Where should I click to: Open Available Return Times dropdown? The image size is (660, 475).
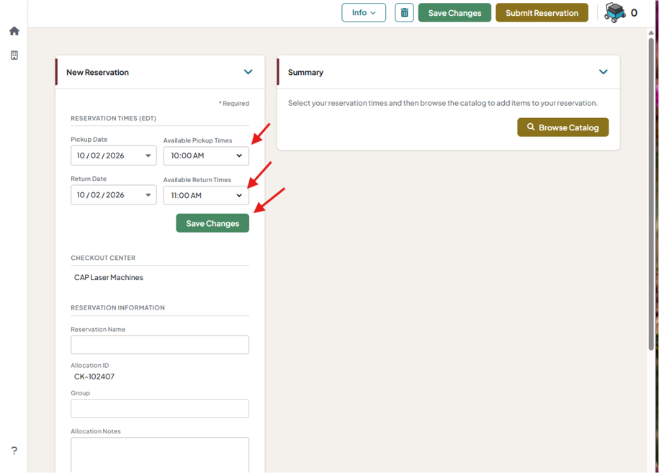click(206, 195)
